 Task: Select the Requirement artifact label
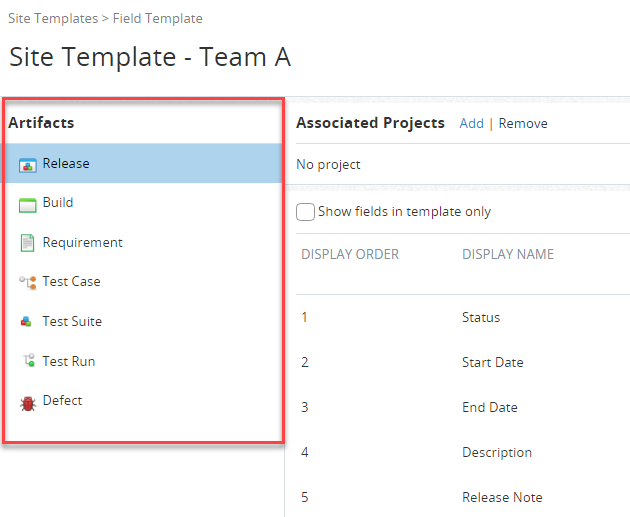(83, 242)
